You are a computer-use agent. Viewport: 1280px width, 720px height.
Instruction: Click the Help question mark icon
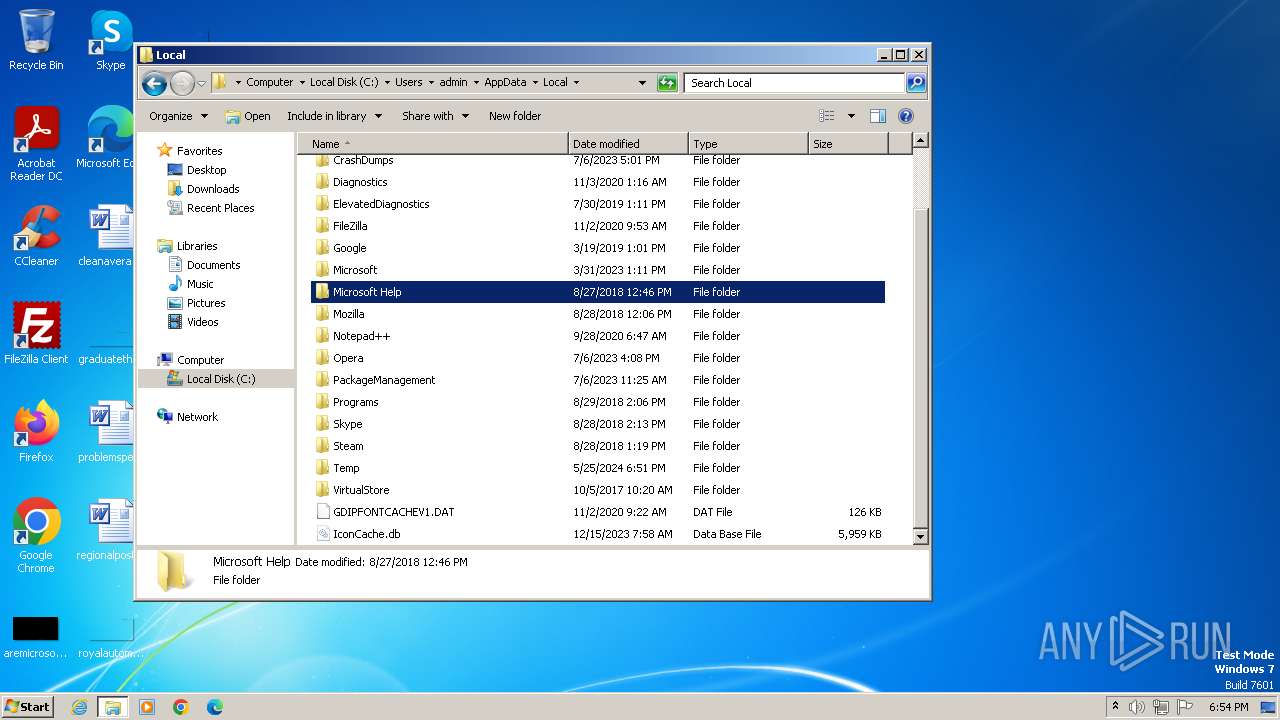pos(906,116)
